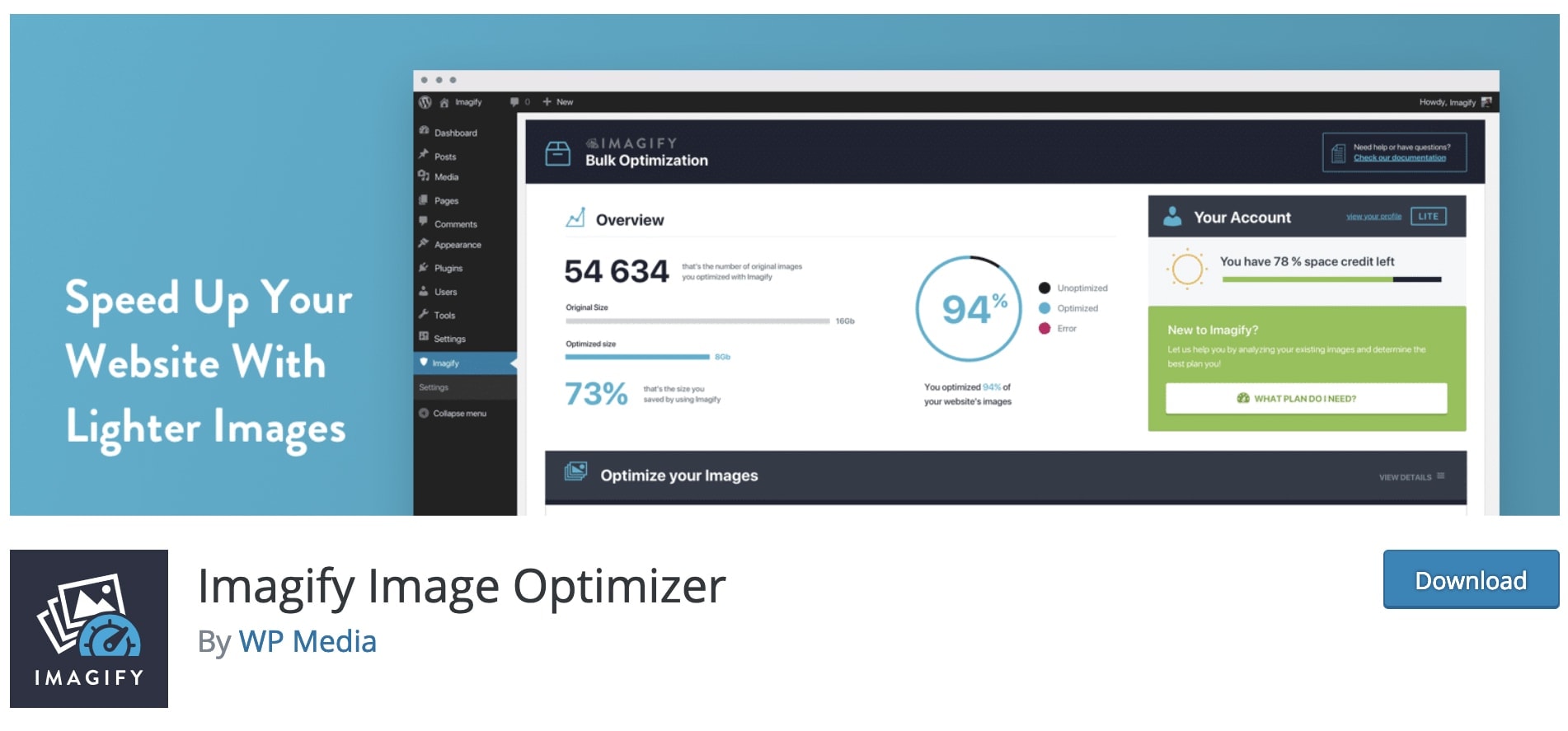Open the Pages menu item
Screen dimensions: 1568x731
446,201
